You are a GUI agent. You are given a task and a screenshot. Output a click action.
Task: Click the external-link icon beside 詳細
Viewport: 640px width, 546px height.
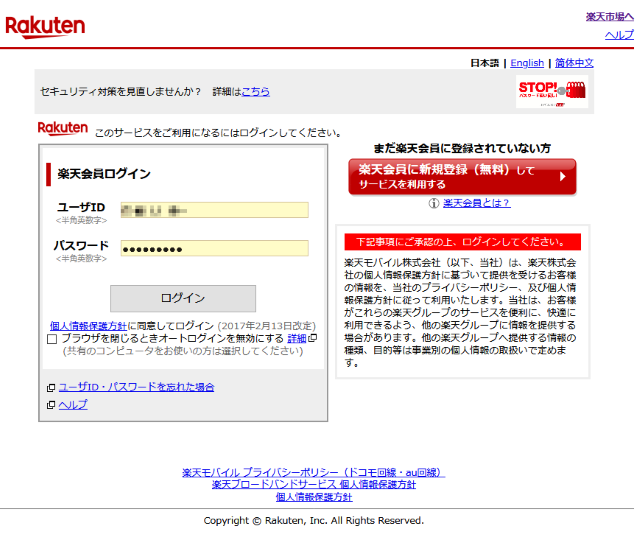(313, 338)
